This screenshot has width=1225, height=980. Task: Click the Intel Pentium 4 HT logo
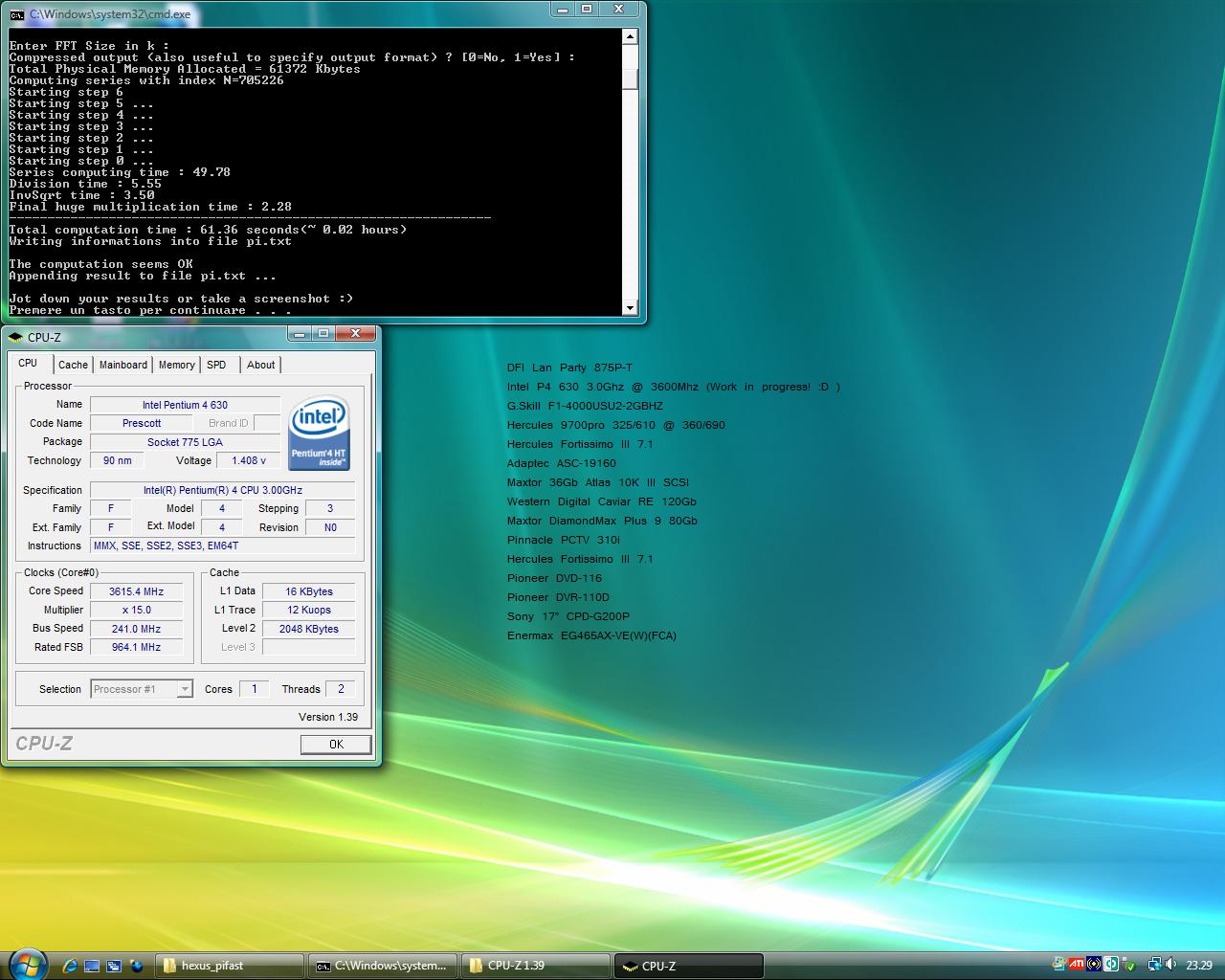click(319, 433)
